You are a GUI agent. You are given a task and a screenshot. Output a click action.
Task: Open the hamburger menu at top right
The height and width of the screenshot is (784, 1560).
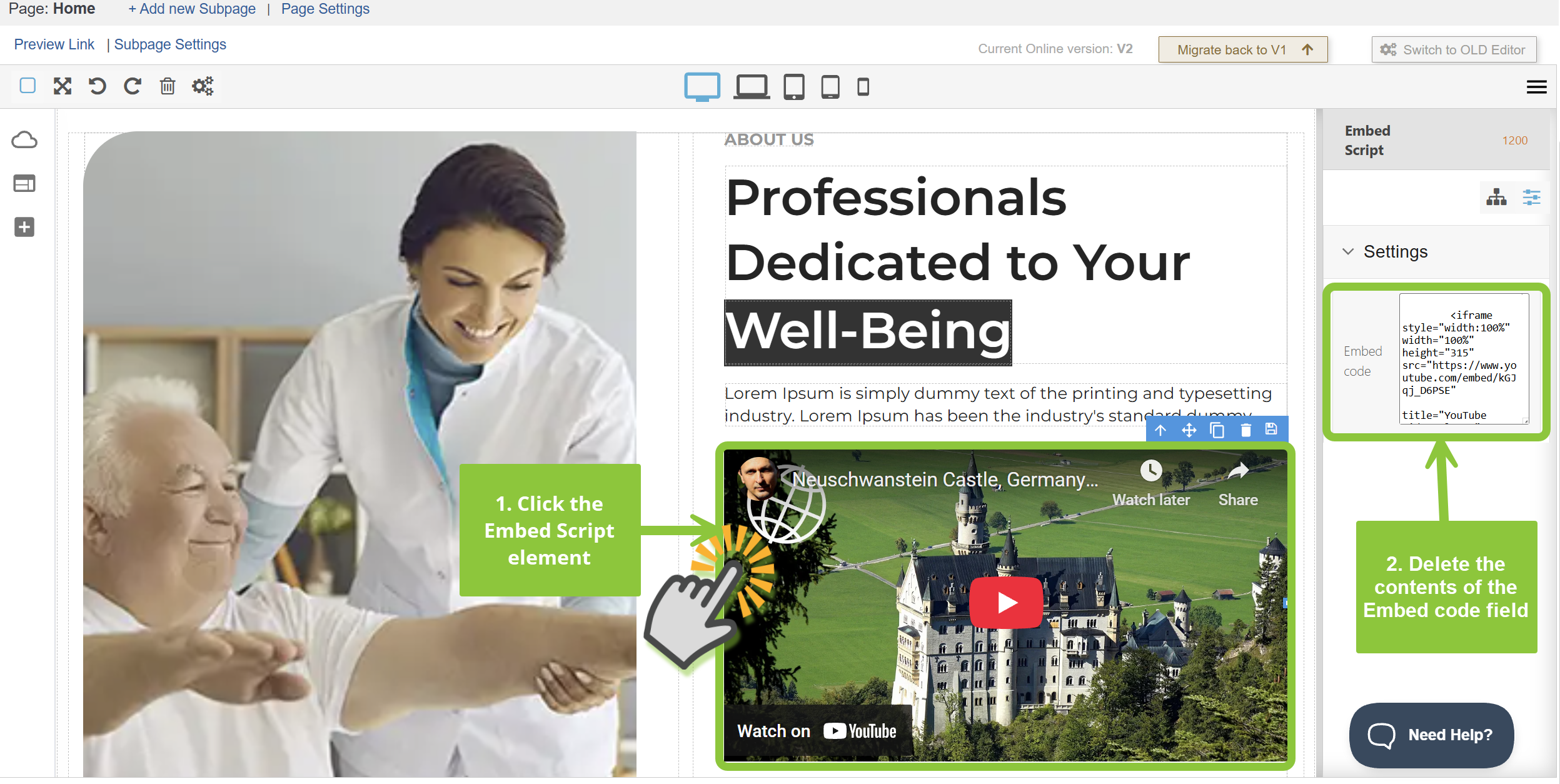[1536, 87]
